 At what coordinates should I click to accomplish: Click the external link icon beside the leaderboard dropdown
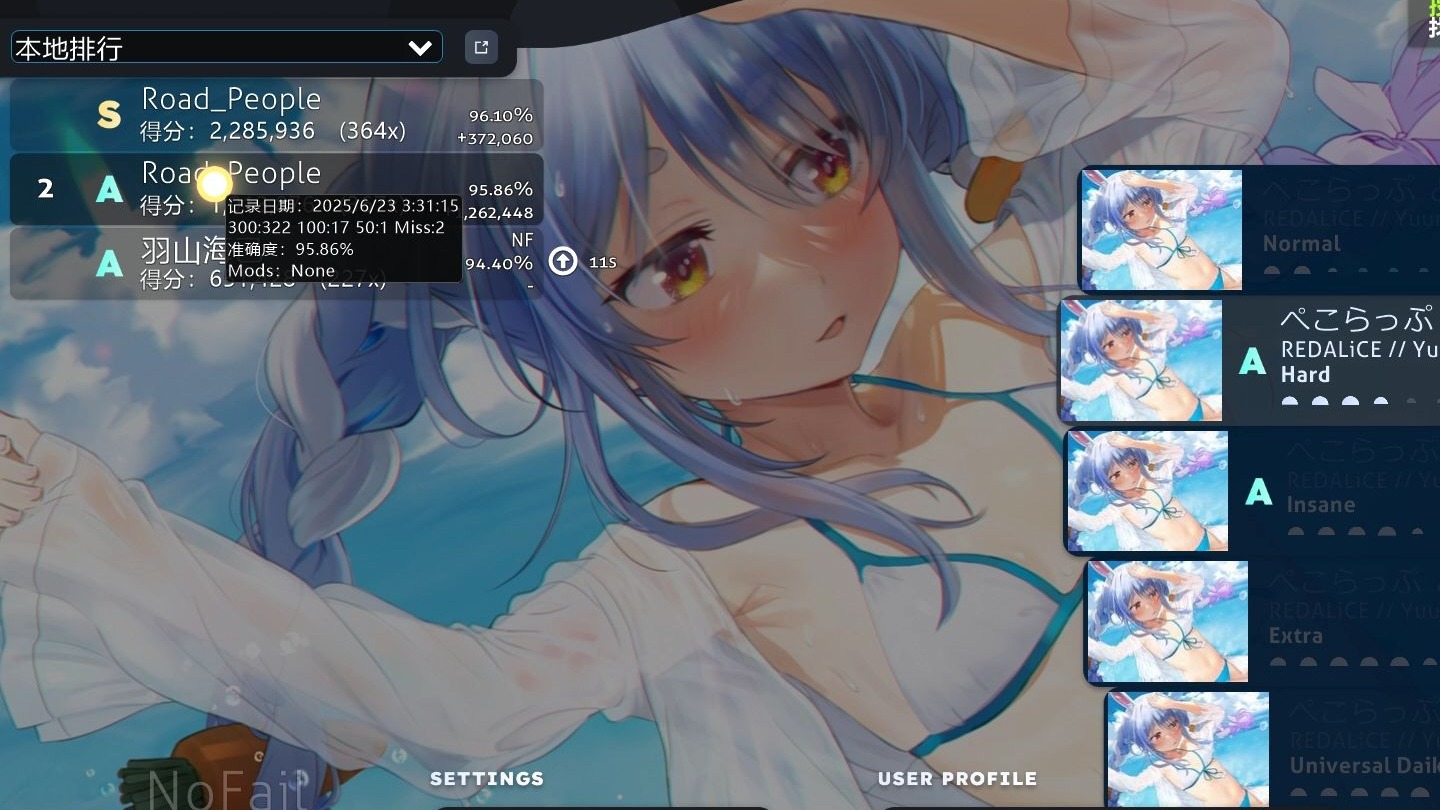(x=481, y=47)
